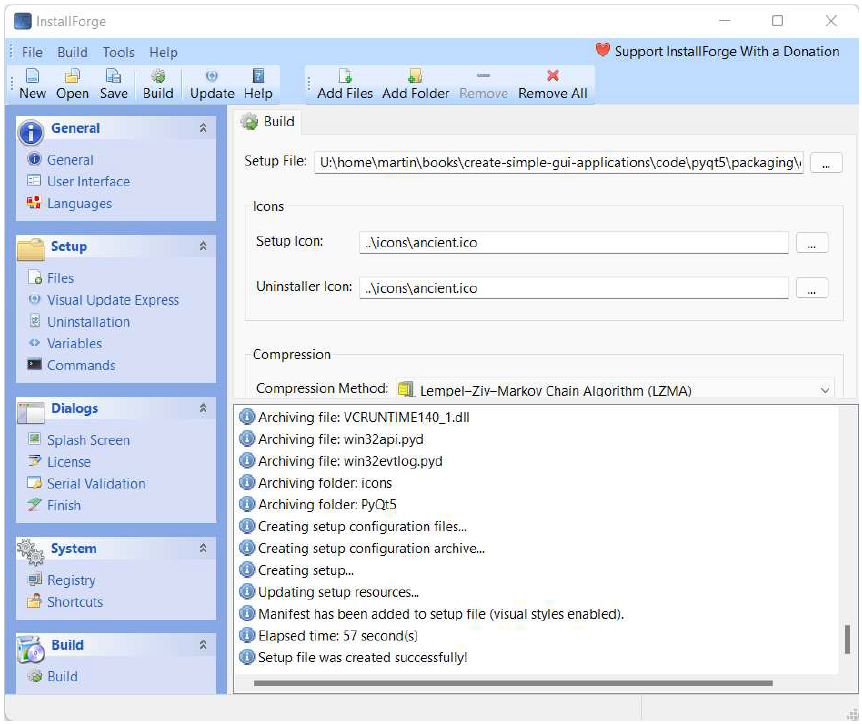862x724 pixels.
Task: Browse for the Setup Icon file
Action: point(811,242)
